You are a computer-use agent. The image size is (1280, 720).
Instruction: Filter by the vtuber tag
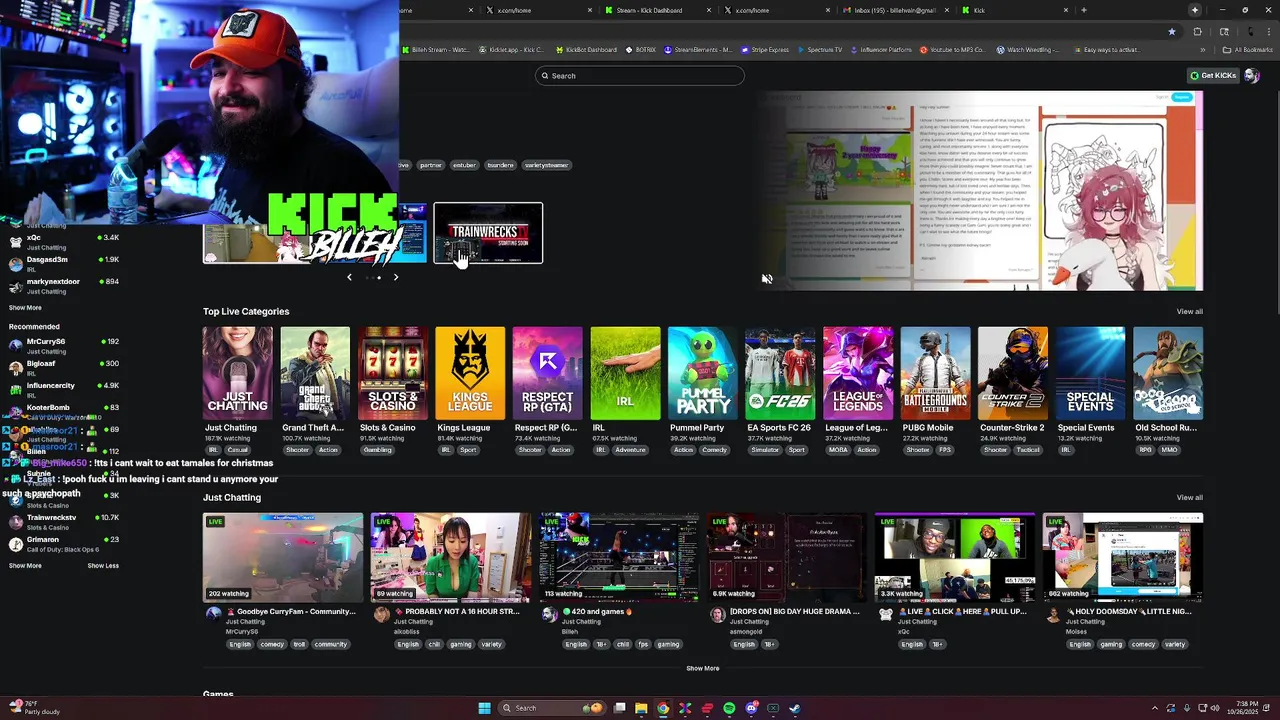pyautogui.click(x=464, y=165)
